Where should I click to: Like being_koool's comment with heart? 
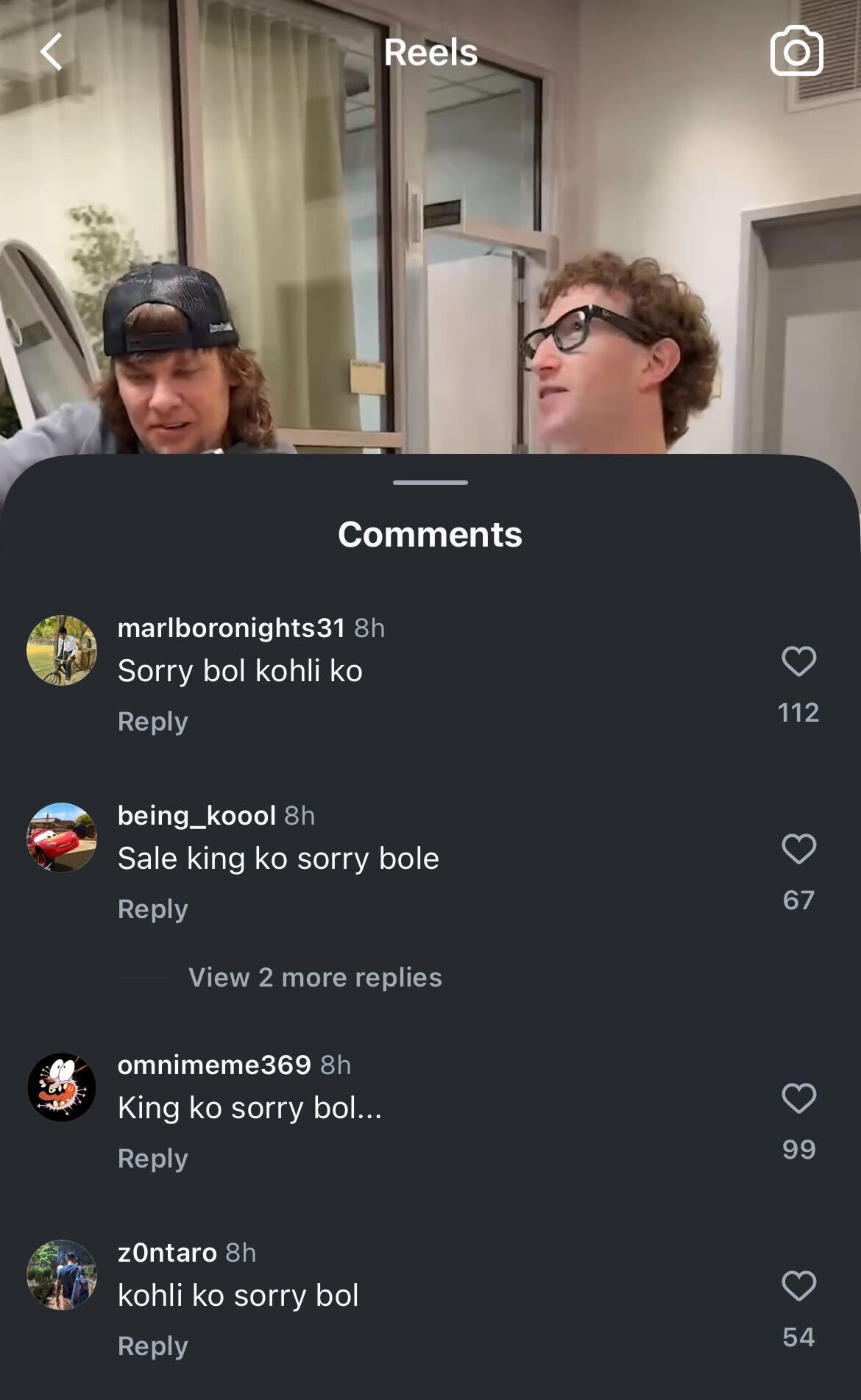[798, 848]
